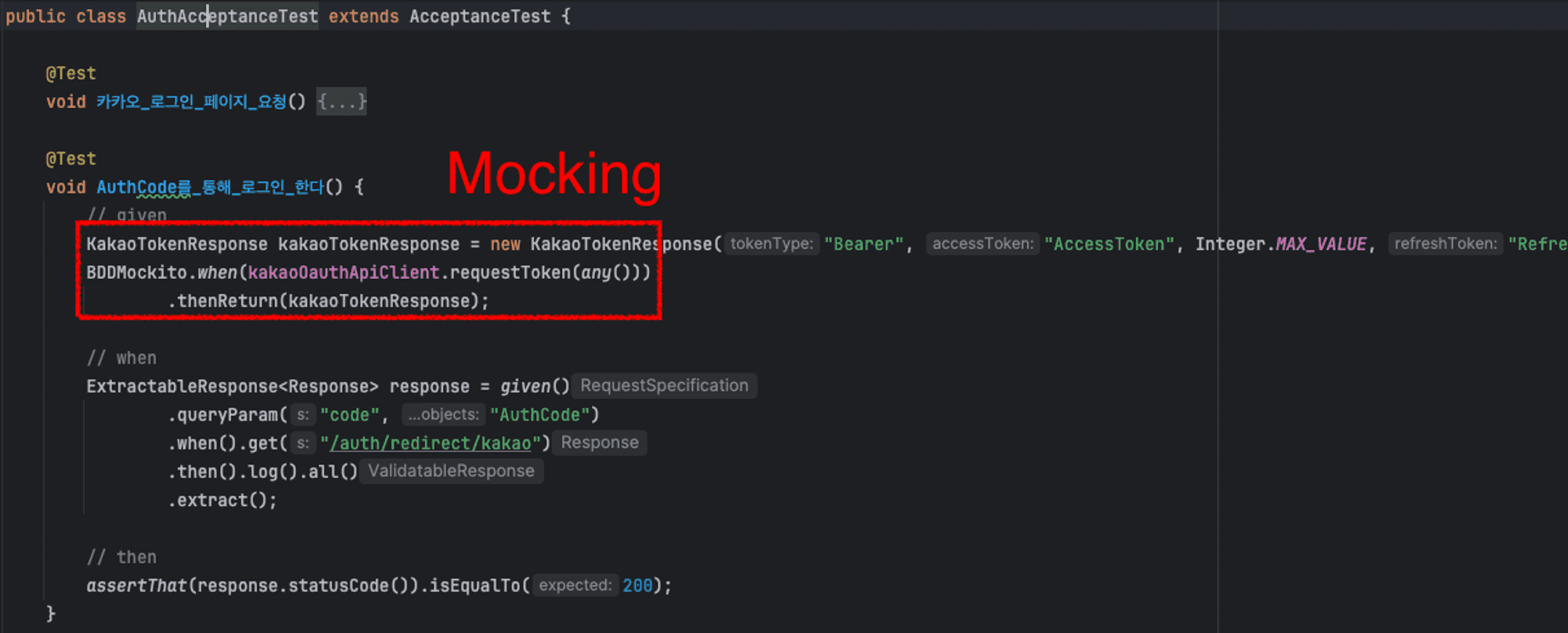Click the .then().log().all() chain
The height and width of the screenshot is (633, 1568).
(x=263, y=472)
